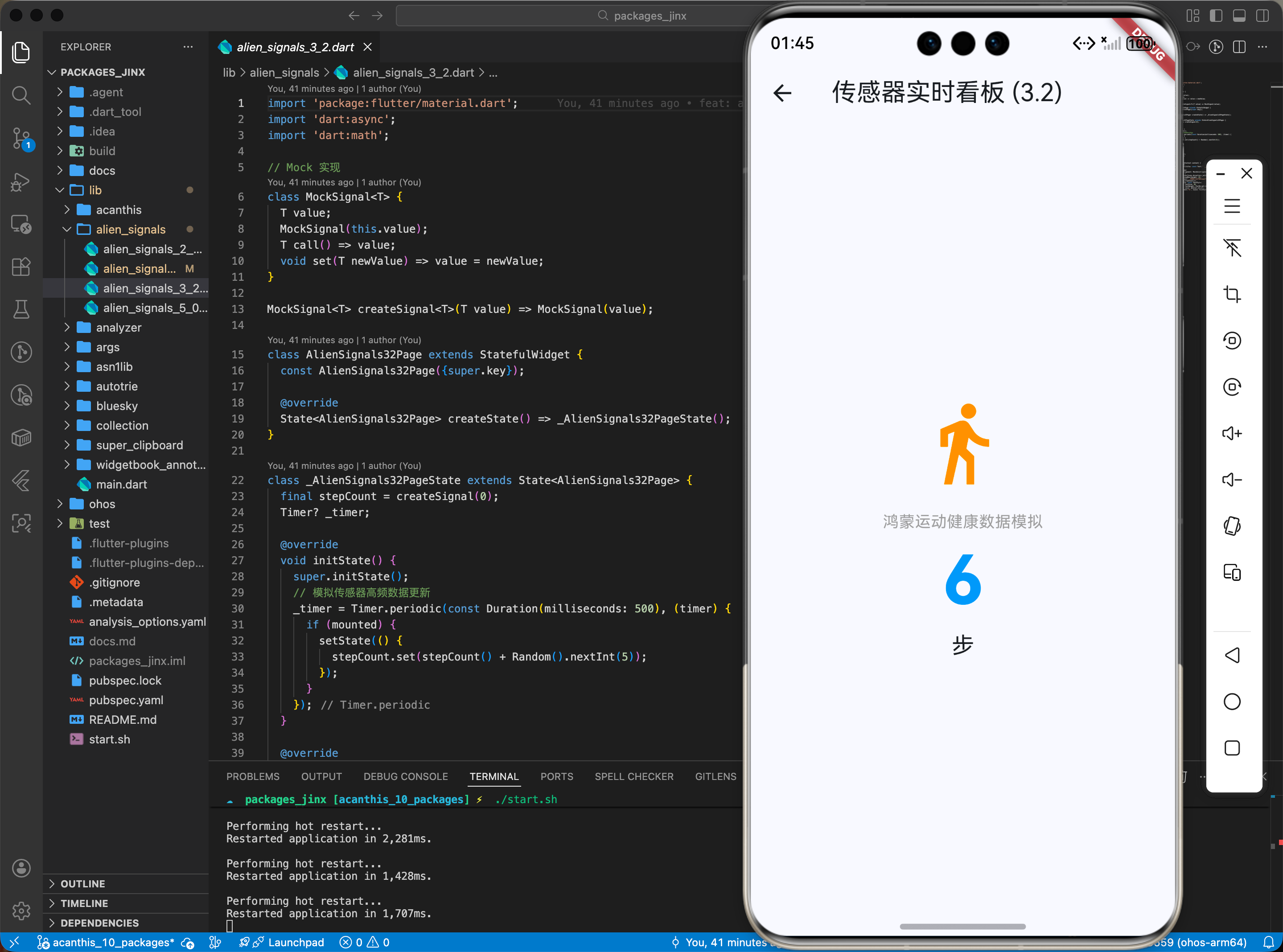Open Run and Debug view
Screen dimensions: 1283x952
[21, 181]
